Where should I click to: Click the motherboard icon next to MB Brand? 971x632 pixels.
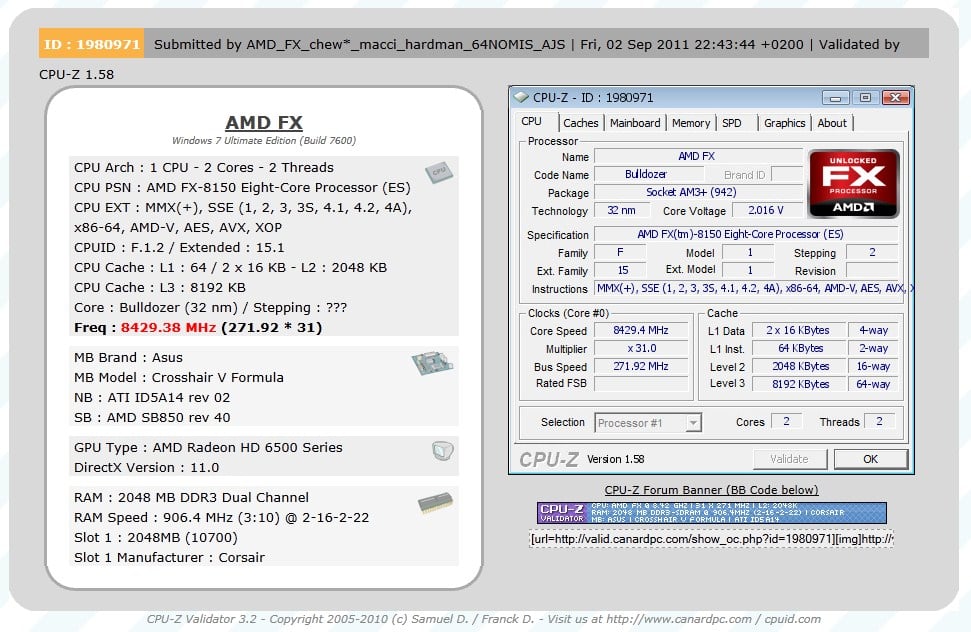tap(432, 362)
